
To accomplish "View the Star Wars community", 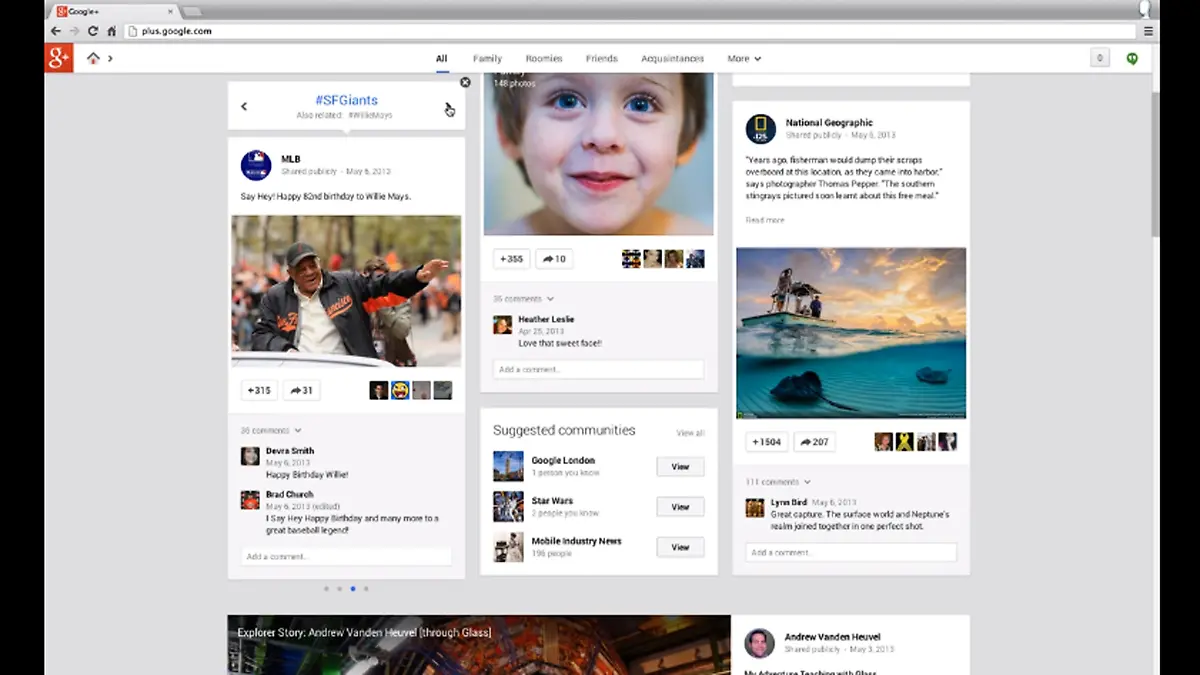I will tap(680, 507).
